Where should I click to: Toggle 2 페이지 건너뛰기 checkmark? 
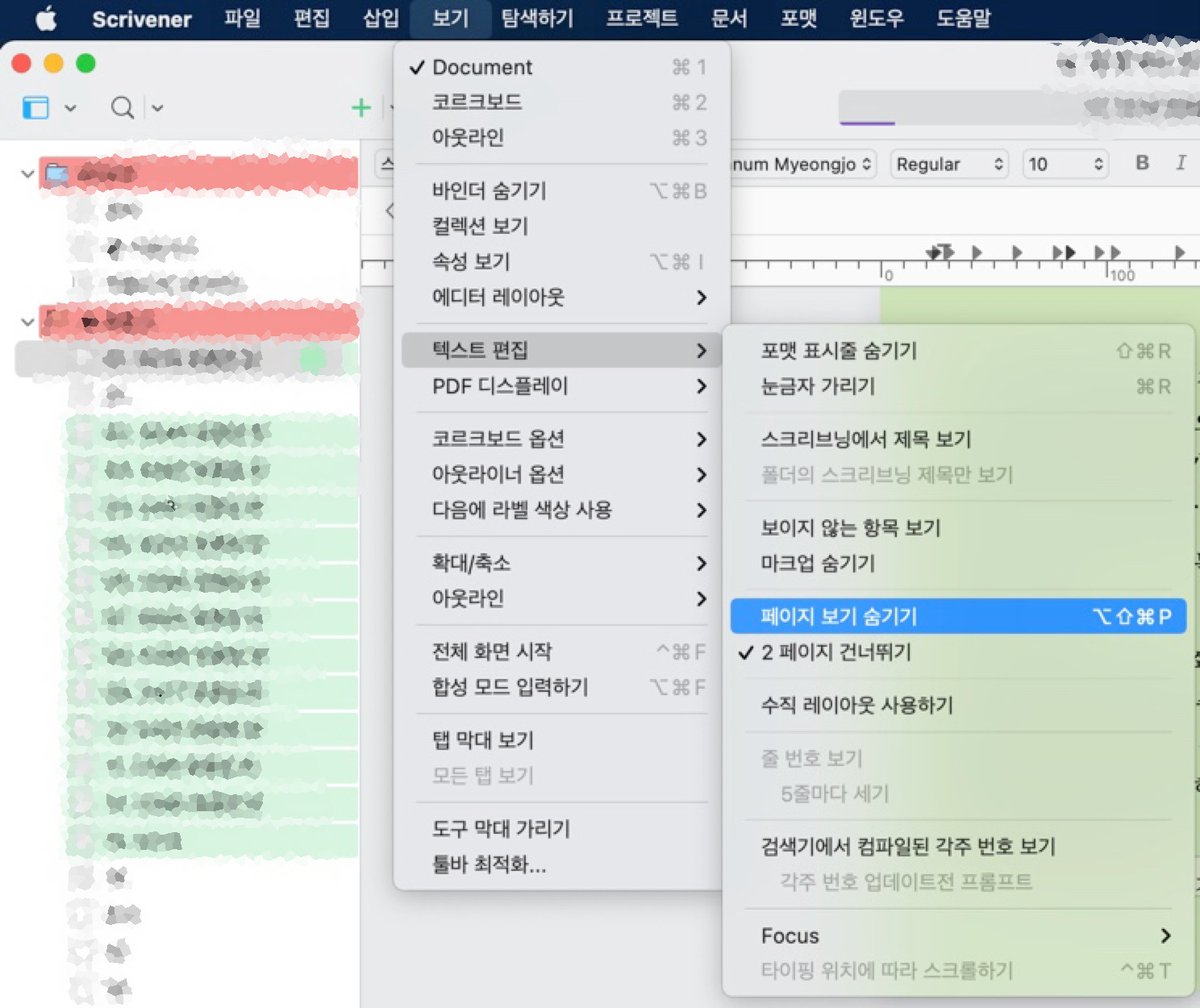958,652
